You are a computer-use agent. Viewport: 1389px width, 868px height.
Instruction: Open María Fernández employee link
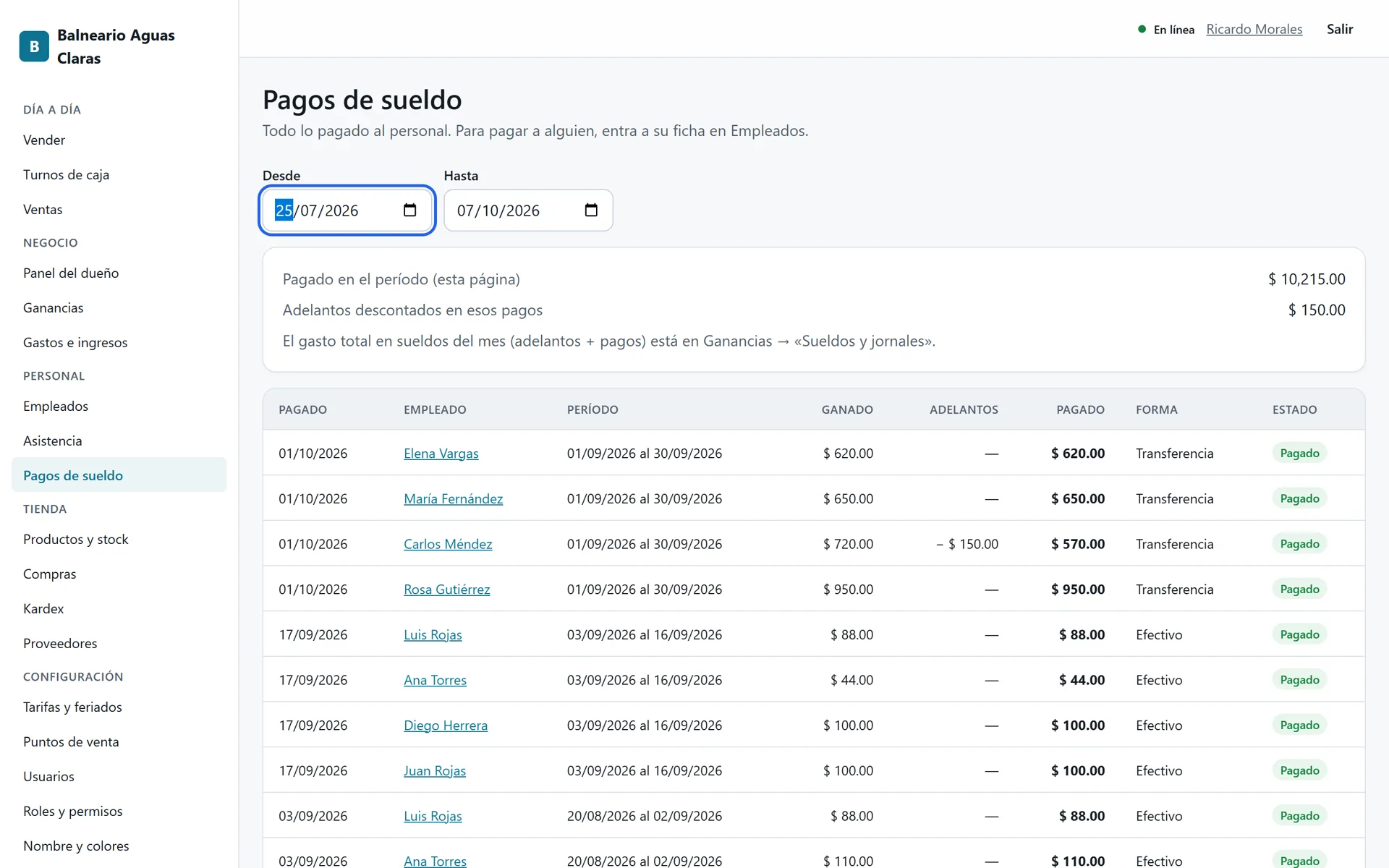(x=454, y=498)
